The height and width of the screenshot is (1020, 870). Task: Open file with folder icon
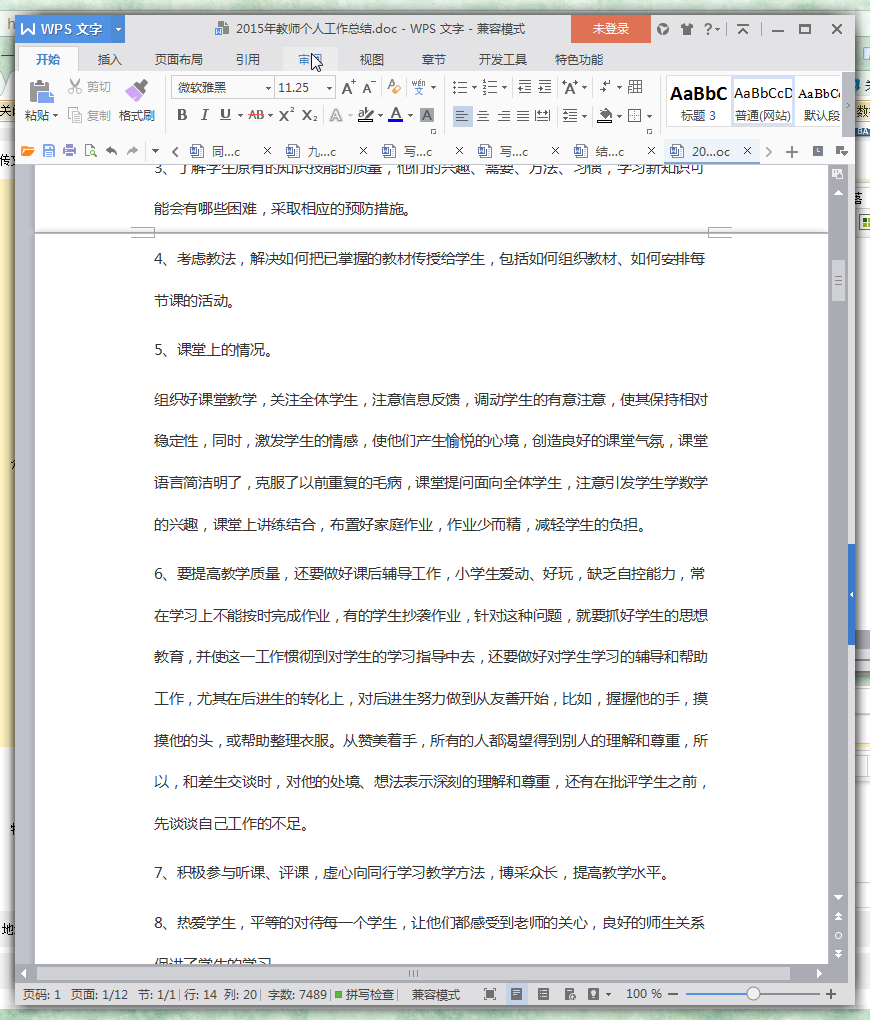(27, 151)
